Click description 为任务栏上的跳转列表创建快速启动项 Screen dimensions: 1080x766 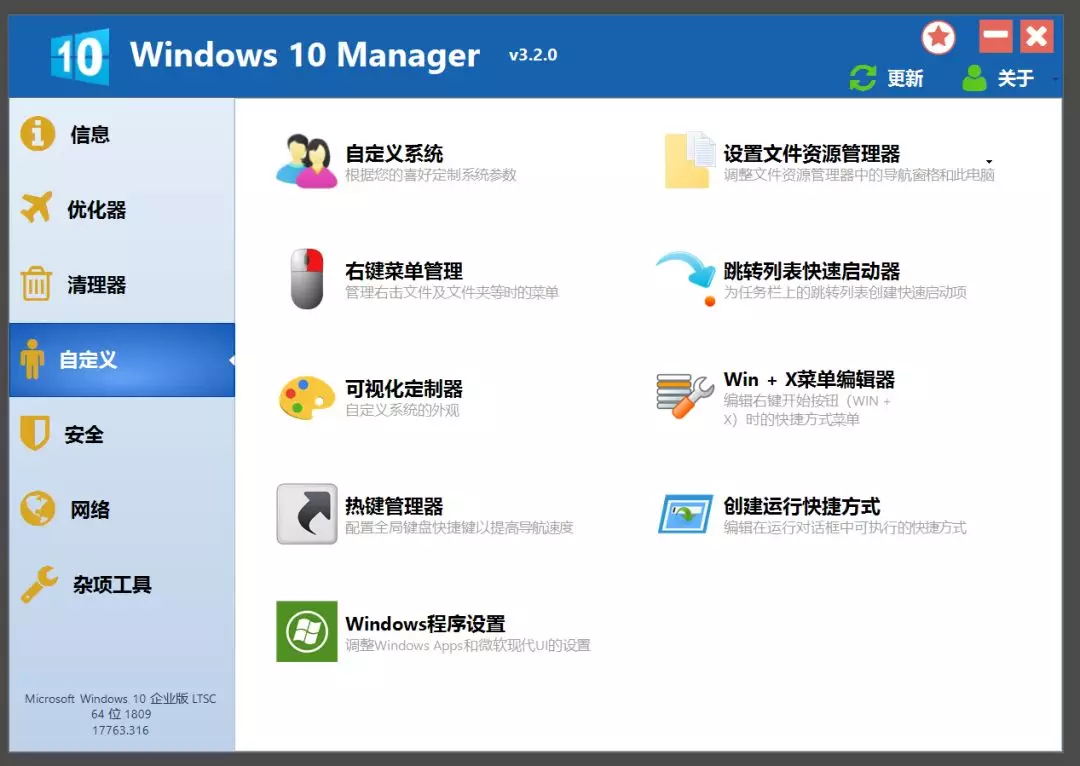point(845,293)
